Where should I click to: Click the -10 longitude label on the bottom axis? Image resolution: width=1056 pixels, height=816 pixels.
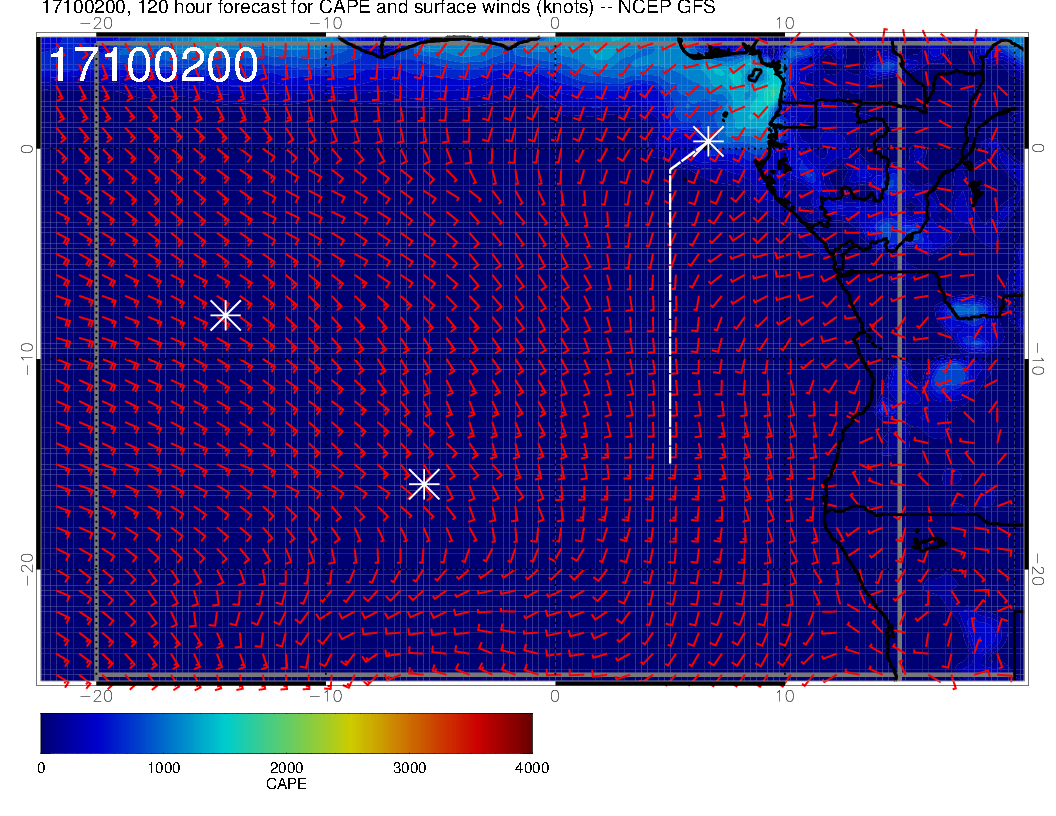tap(325, 696)
